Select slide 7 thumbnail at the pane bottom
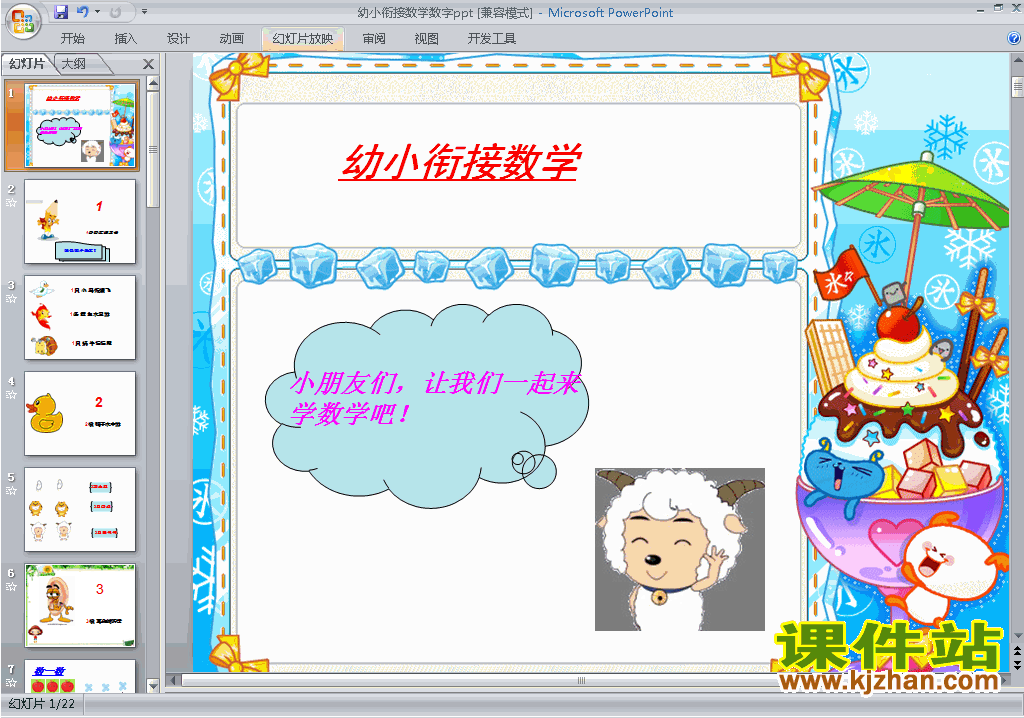The width and height of the screenshot is (1024, 718). [x=80, y=676]
